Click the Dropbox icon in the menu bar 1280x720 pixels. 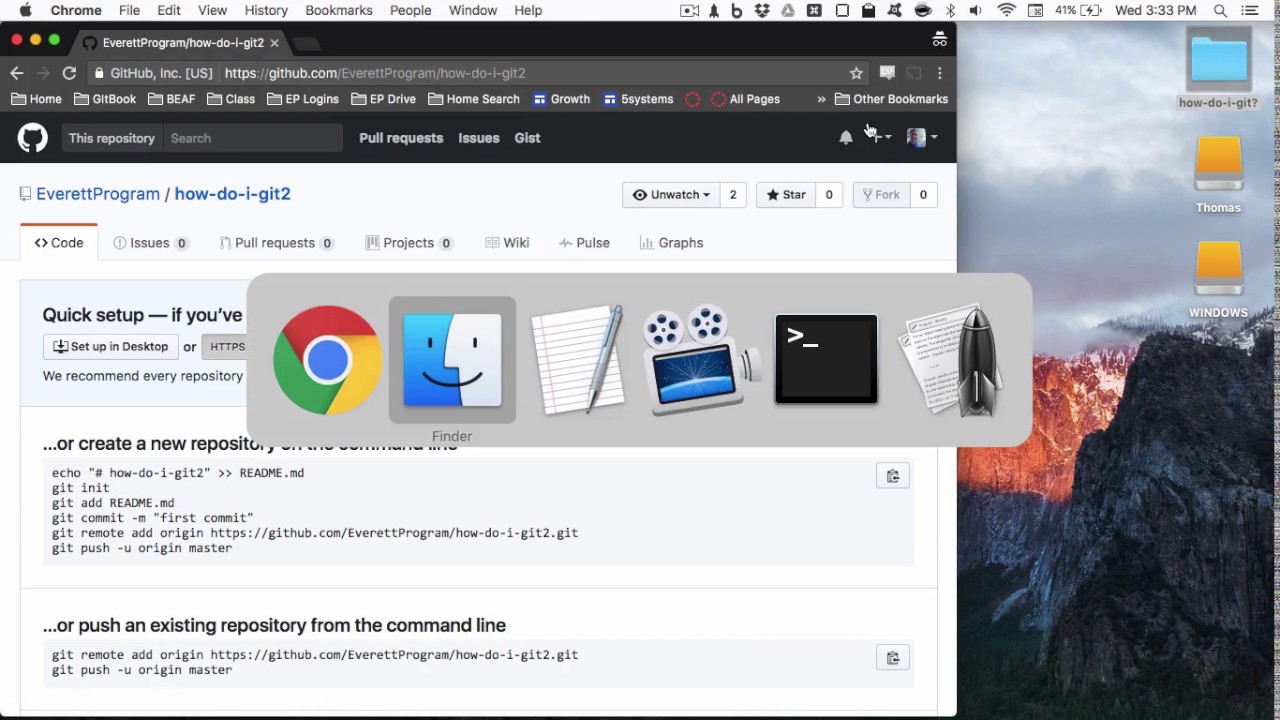click(x=762, y=10)
